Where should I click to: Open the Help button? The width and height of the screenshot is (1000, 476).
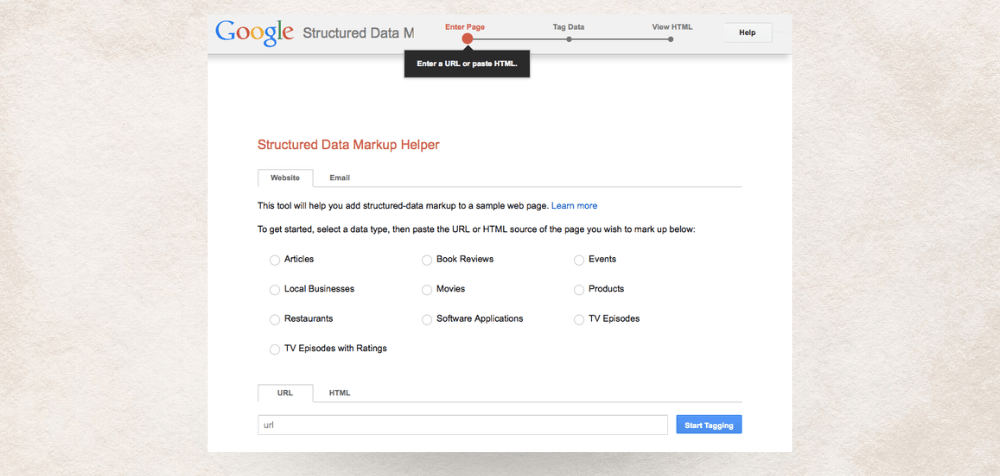[x=747, y=33]
